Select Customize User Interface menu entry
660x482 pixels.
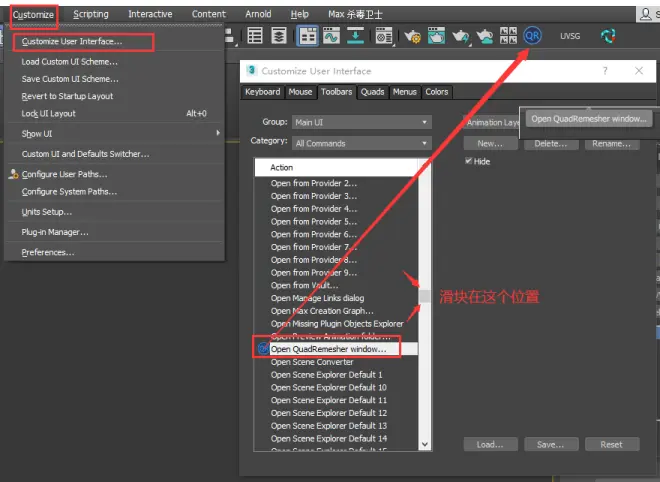(72, 42)
